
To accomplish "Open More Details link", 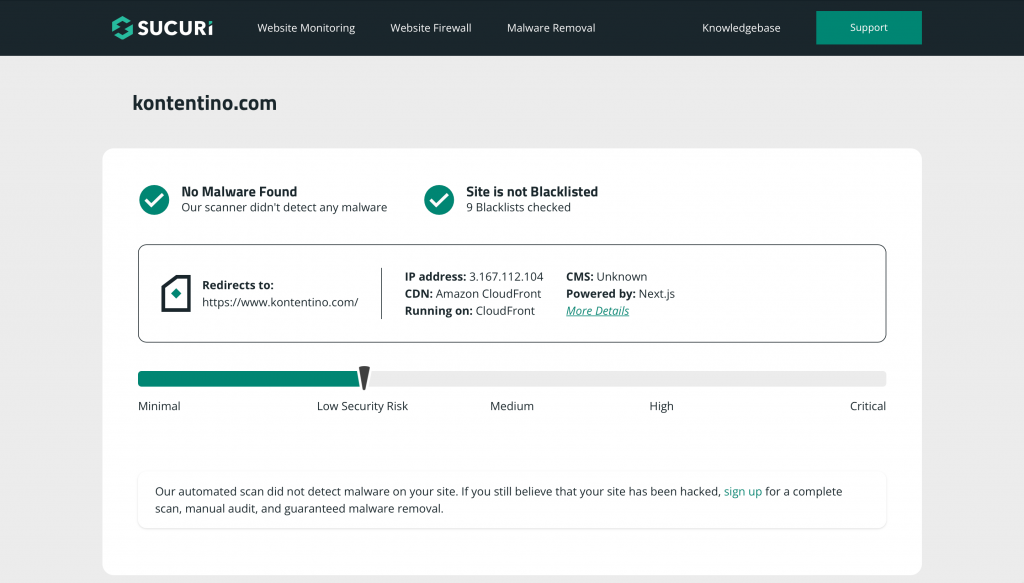I will click(x=597, y=310).
